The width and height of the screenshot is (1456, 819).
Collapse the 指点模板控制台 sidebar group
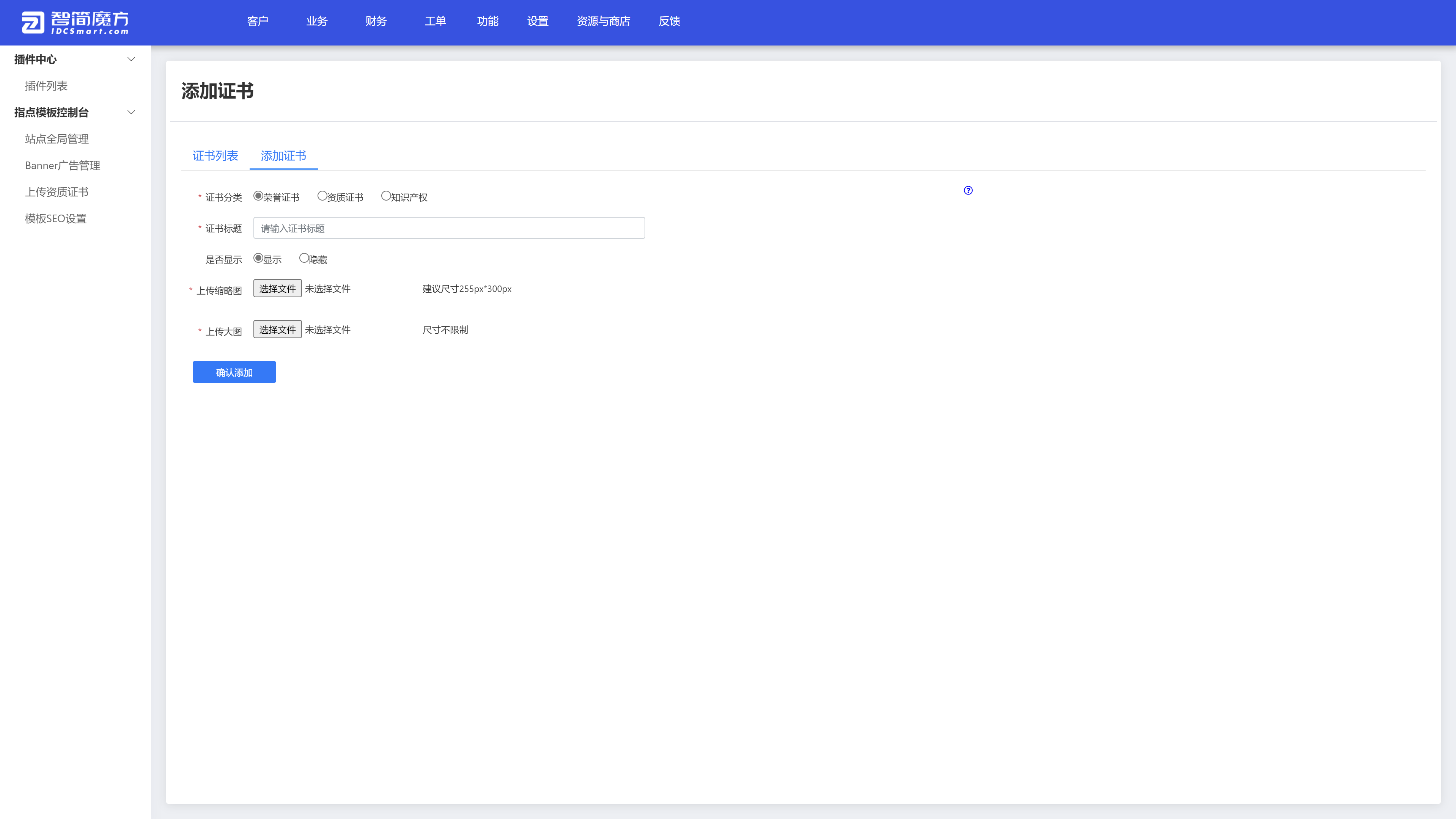click(131, 112)
